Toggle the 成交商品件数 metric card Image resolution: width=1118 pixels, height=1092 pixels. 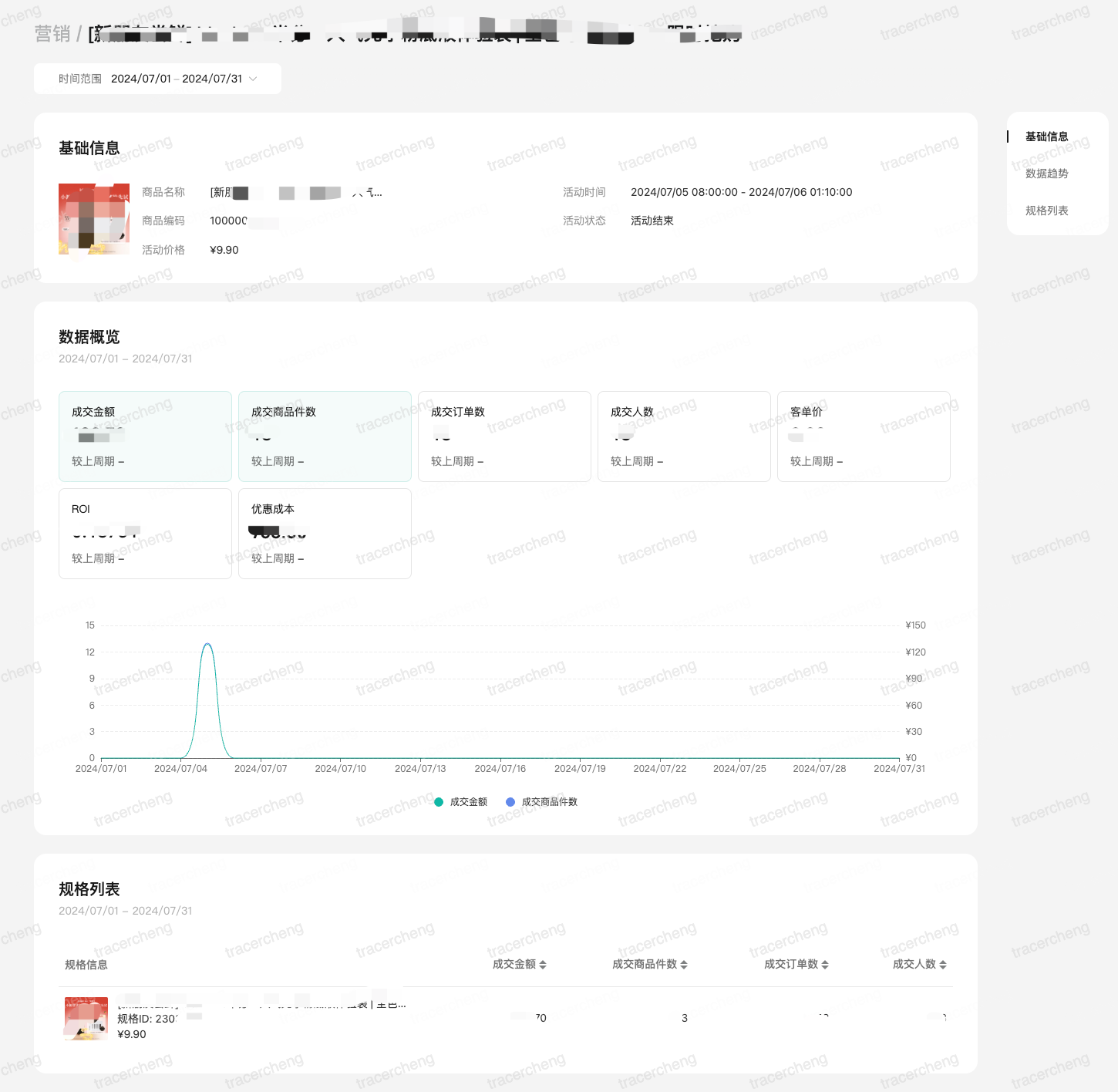coord(325,436)
